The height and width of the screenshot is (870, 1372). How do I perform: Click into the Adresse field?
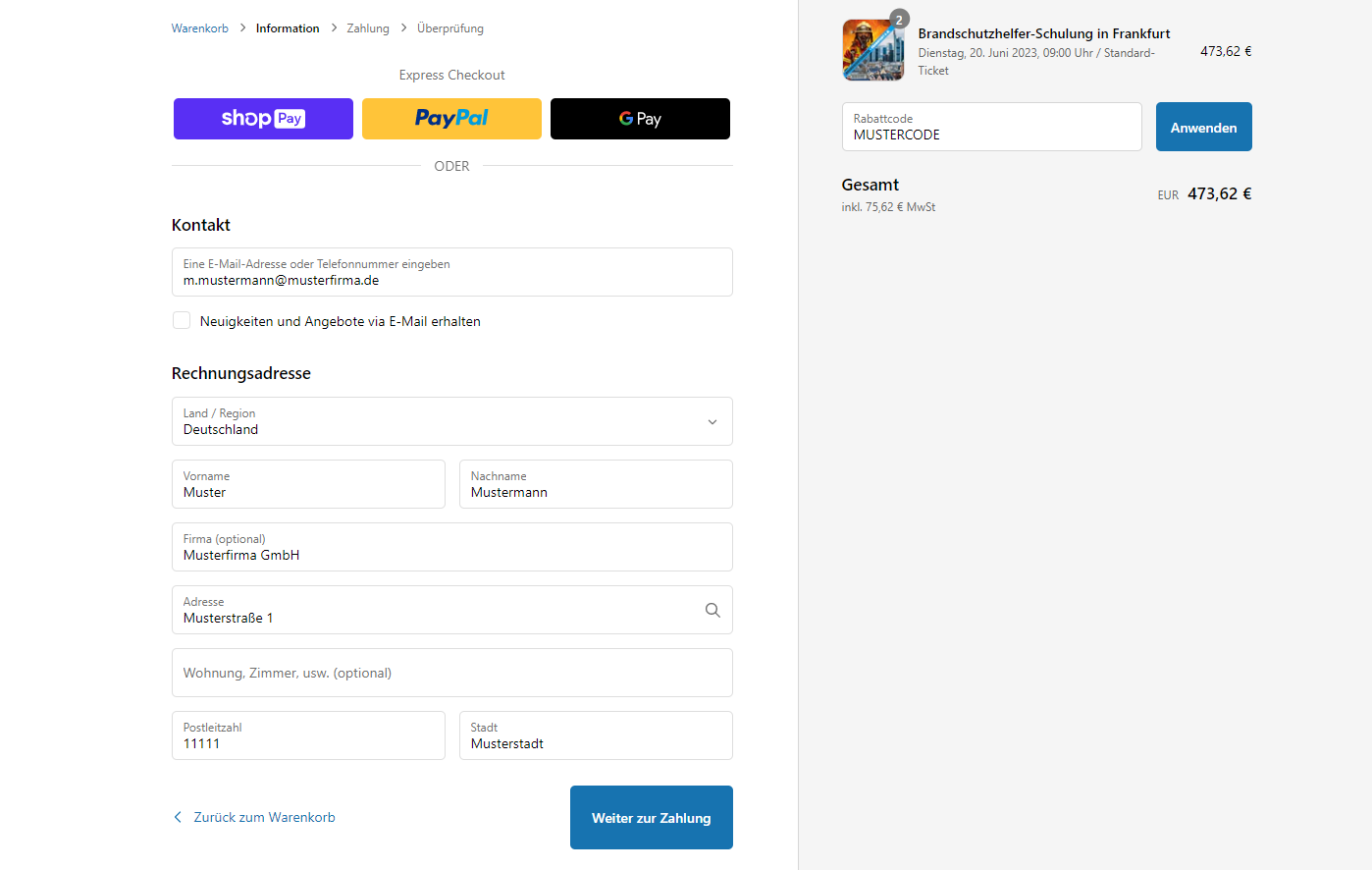pos(452,610)
